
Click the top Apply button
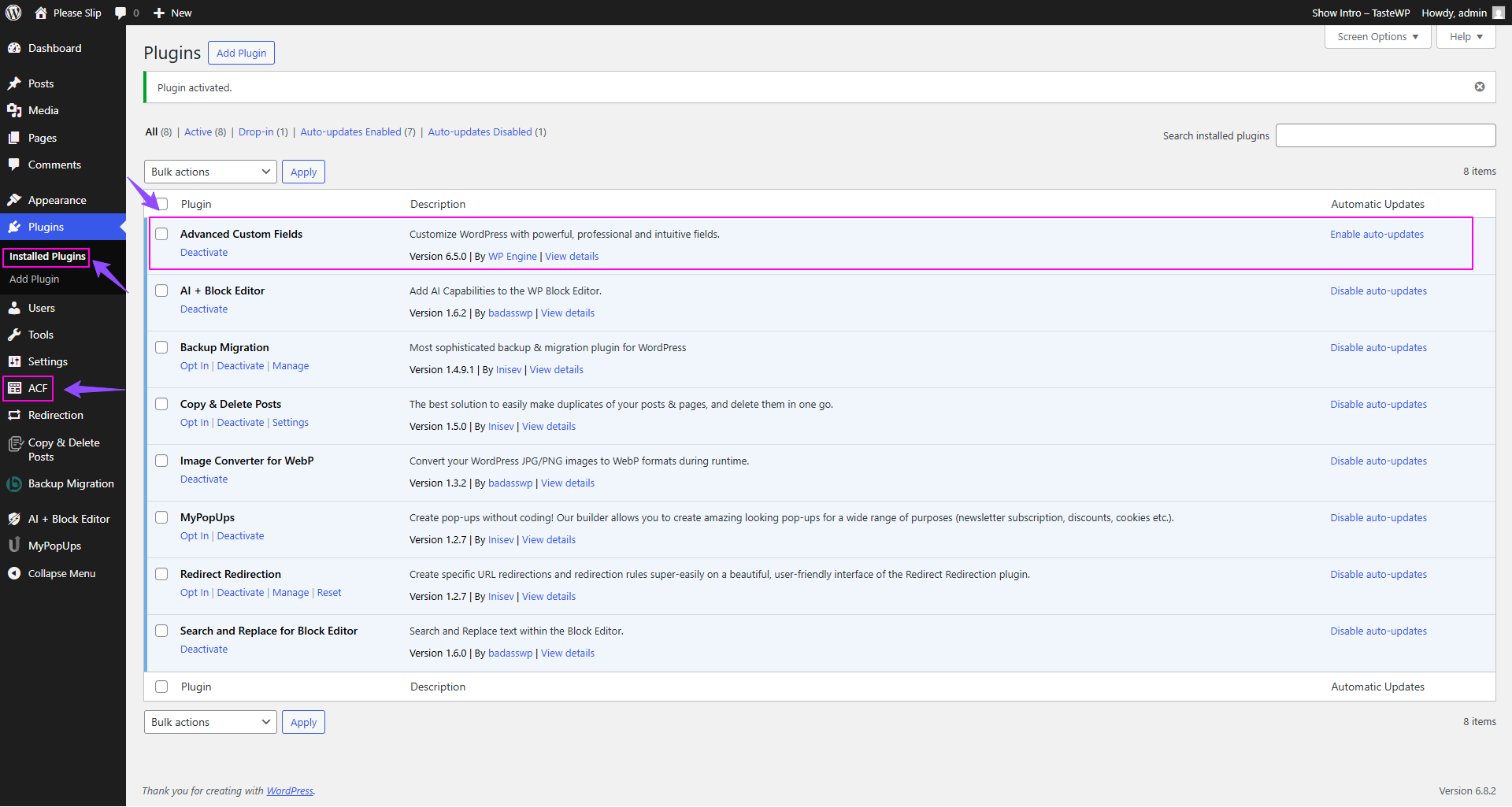pos(303,172)
